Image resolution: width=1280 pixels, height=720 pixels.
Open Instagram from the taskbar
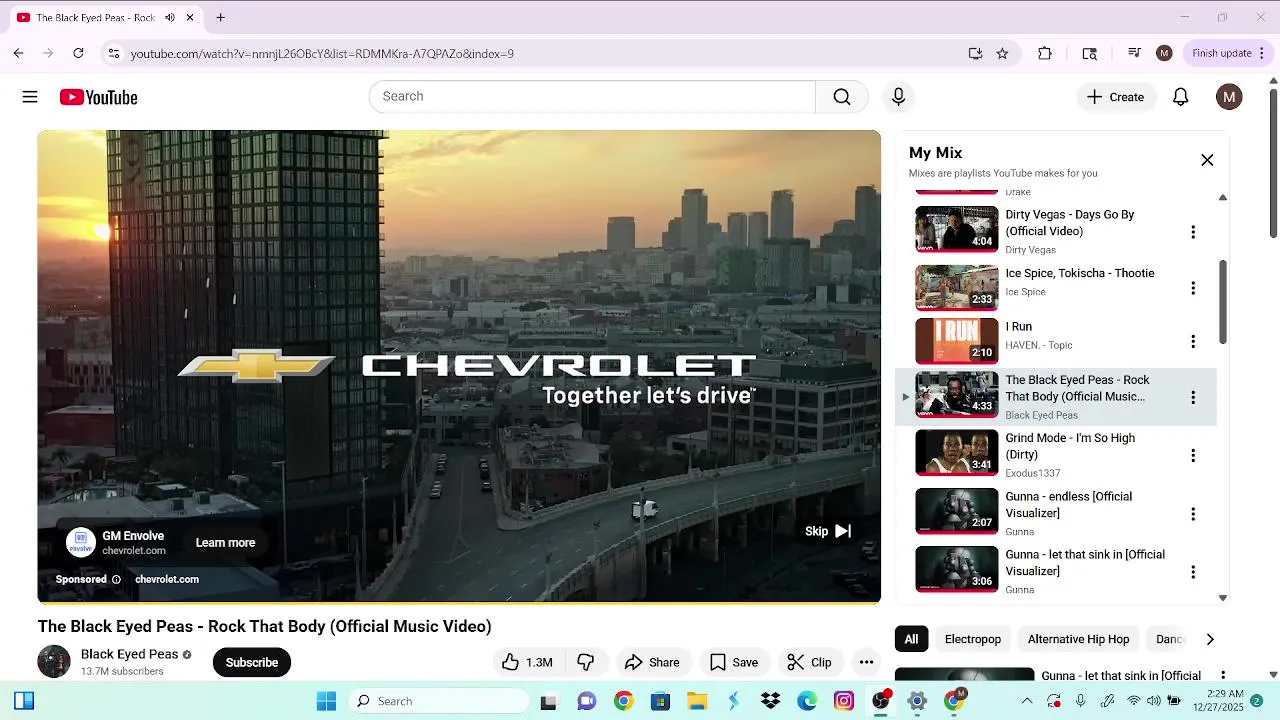844,701
